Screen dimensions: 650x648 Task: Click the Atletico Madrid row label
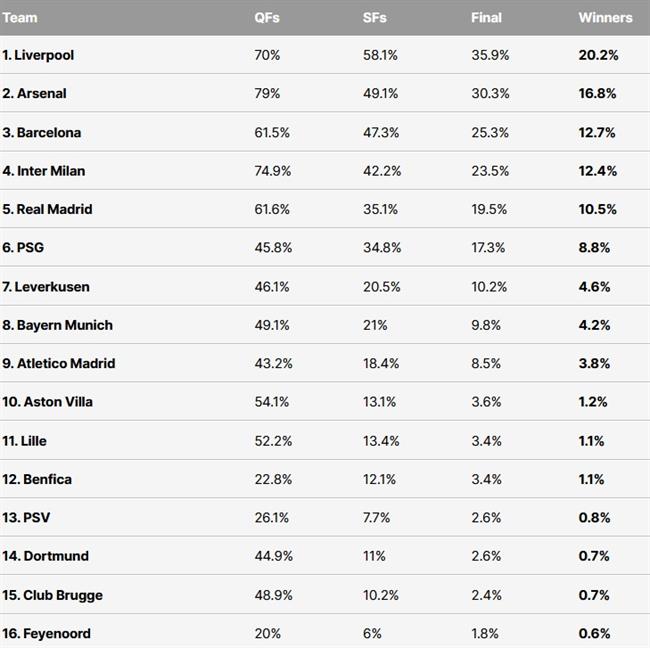click(x=58, y=363)
